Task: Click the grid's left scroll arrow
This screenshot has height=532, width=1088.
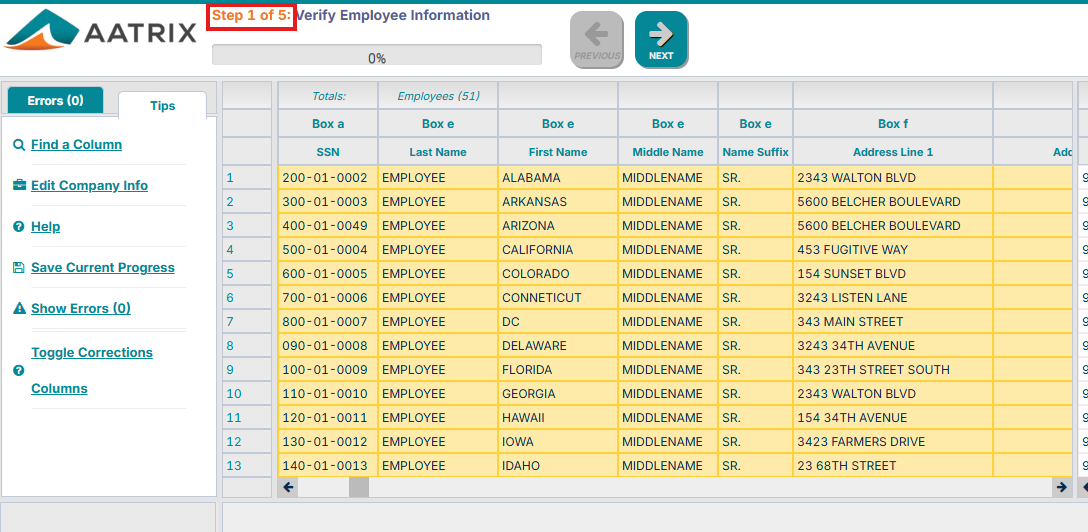Action: click(289, 487)
